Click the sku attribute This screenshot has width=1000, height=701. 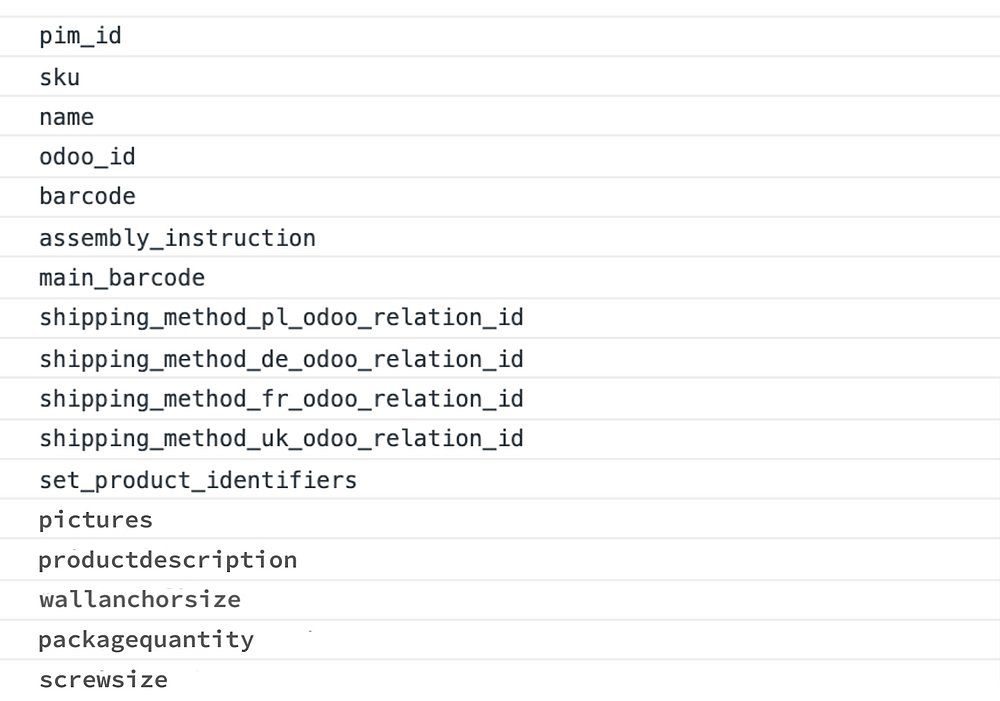(x=60, y=77)
